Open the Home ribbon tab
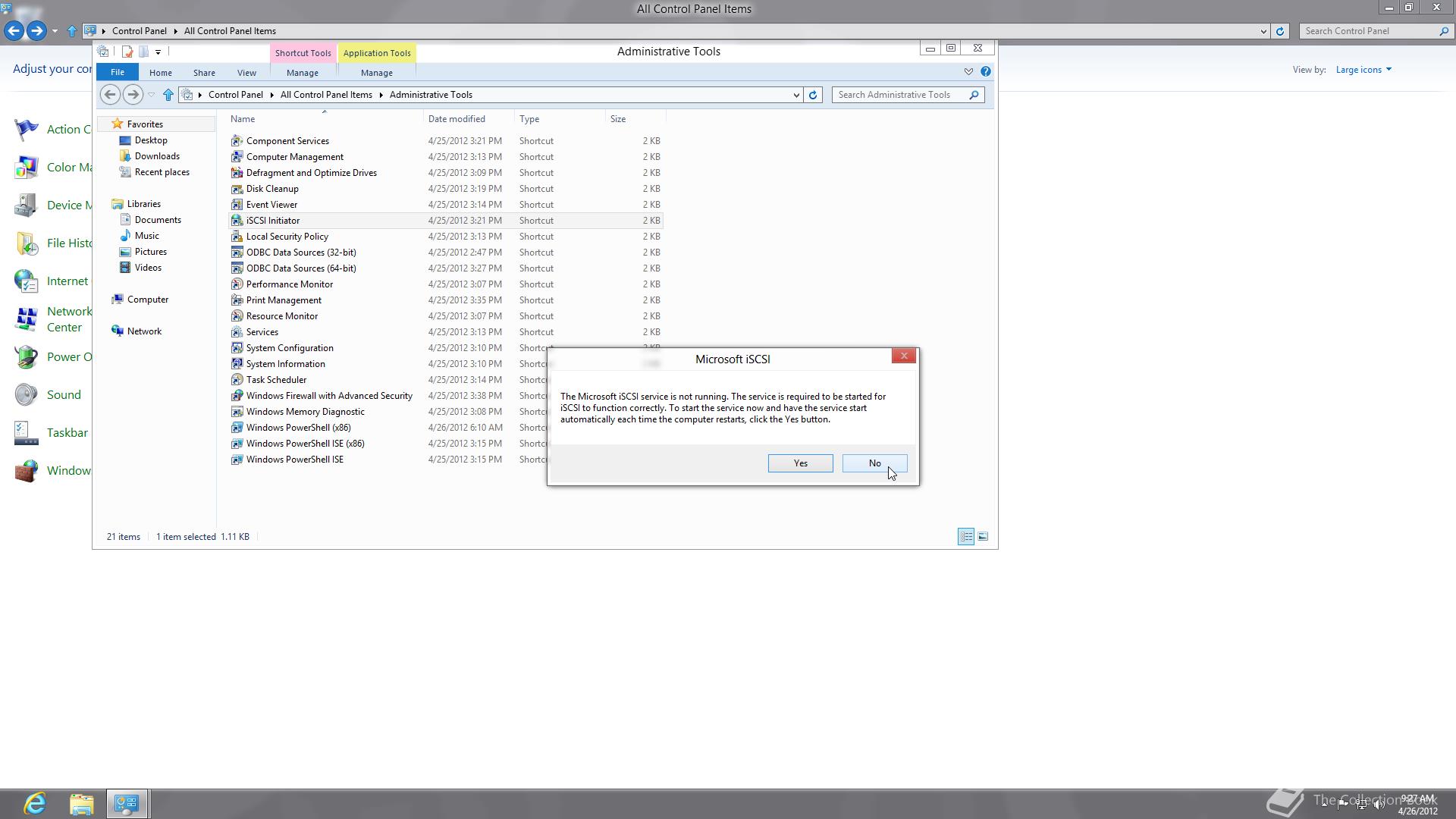Screen dimensions: 1456x819 (160, 73)
